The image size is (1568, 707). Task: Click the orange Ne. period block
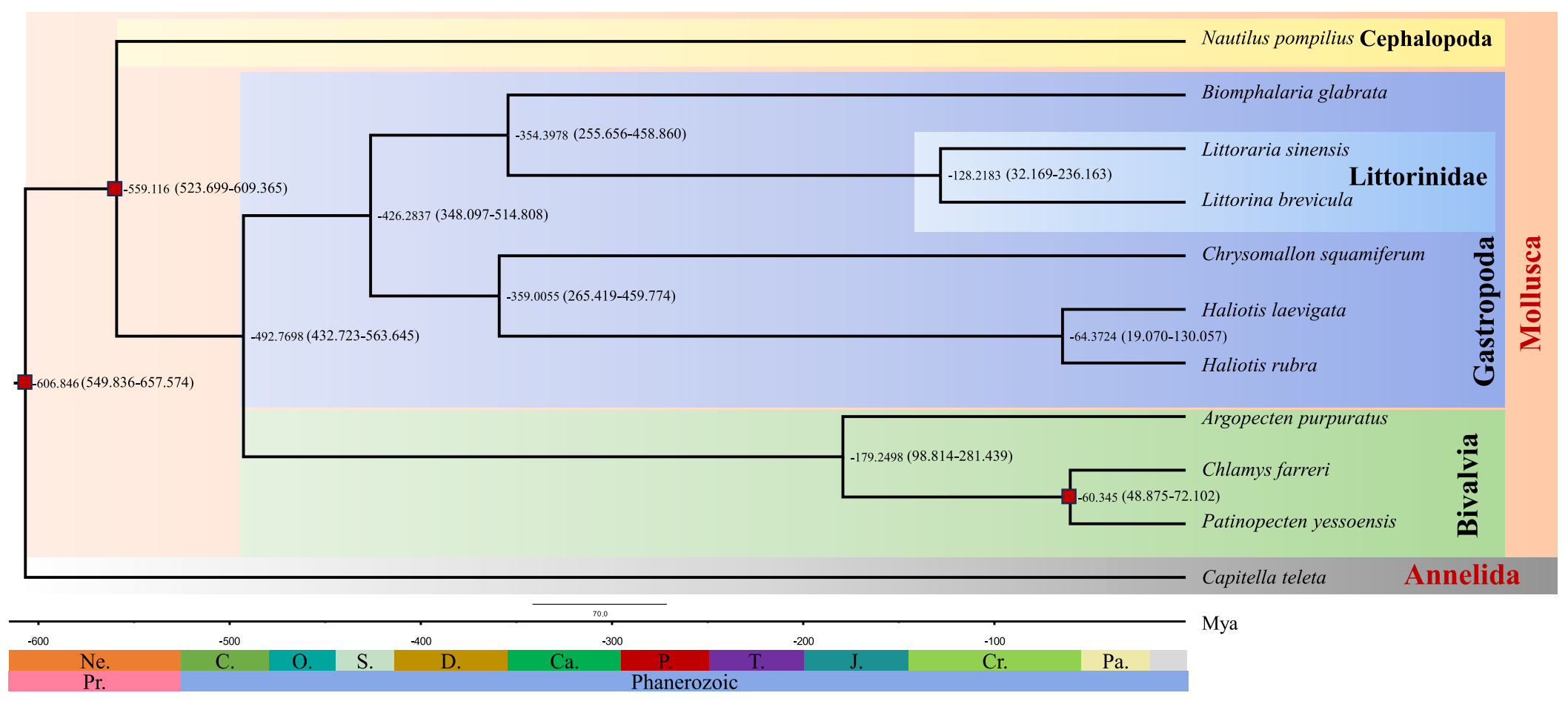click(x=94, y=661)
